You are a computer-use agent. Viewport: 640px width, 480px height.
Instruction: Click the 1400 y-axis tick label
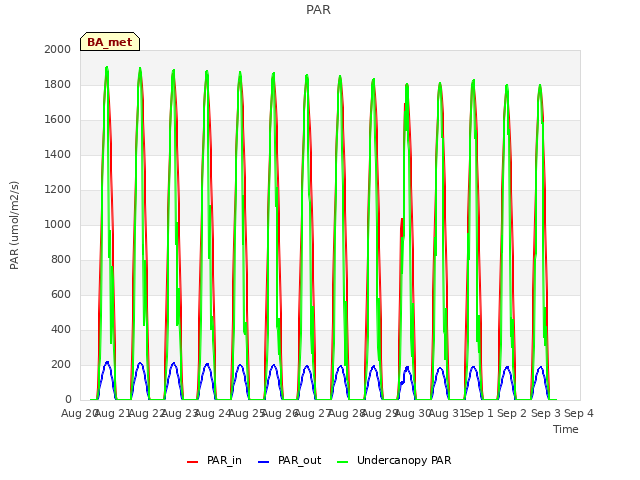click(x=58, y=154)
